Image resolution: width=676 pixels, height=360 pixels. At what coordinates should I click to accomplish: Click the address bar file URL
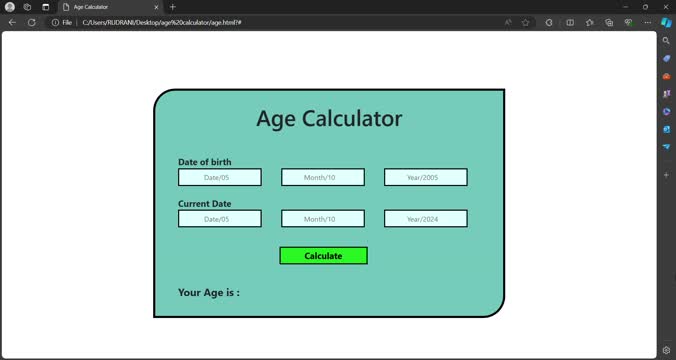162,22
